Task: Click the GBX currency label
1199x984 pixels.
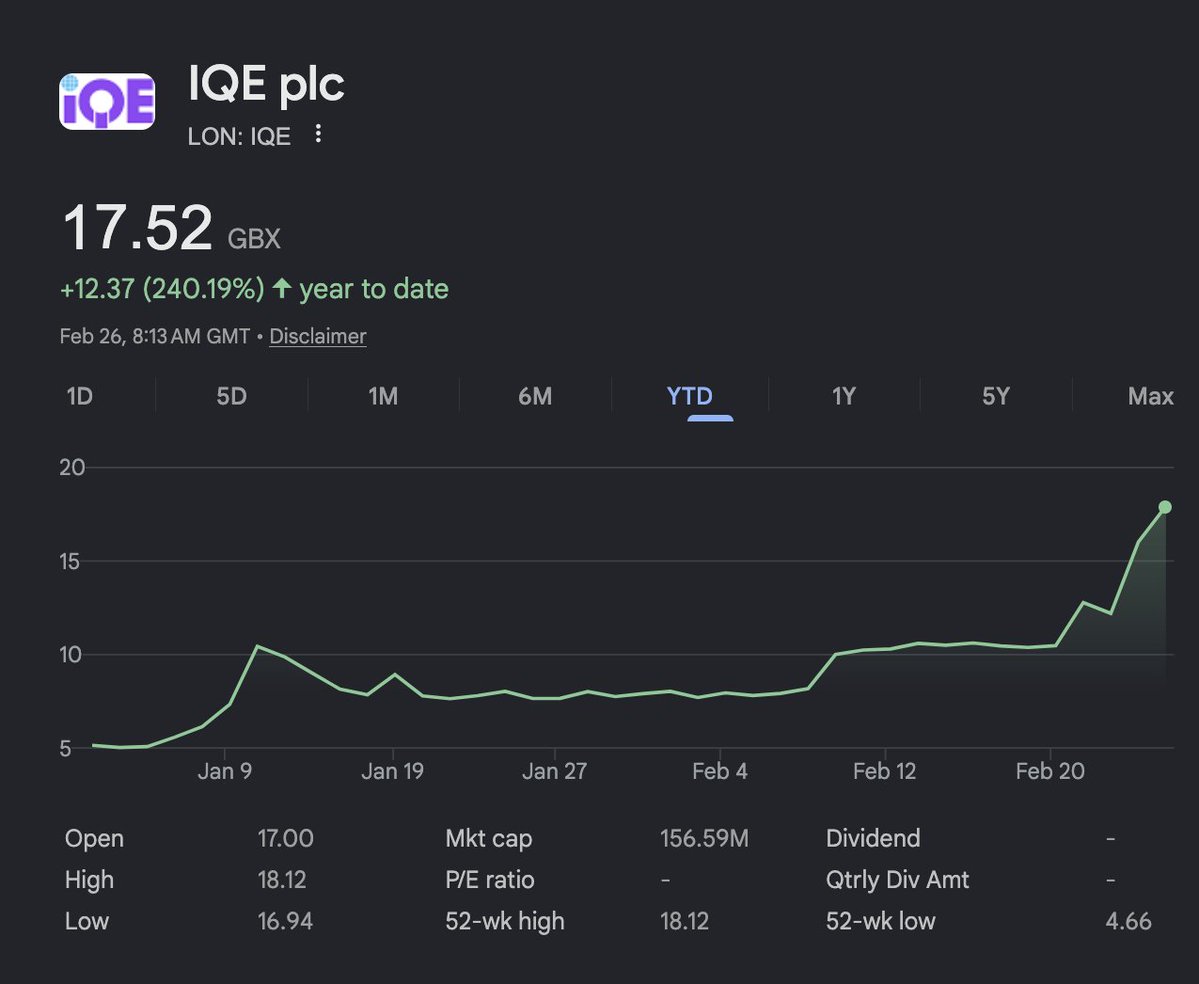Action: pyautogui.click(x=254, y=239)
